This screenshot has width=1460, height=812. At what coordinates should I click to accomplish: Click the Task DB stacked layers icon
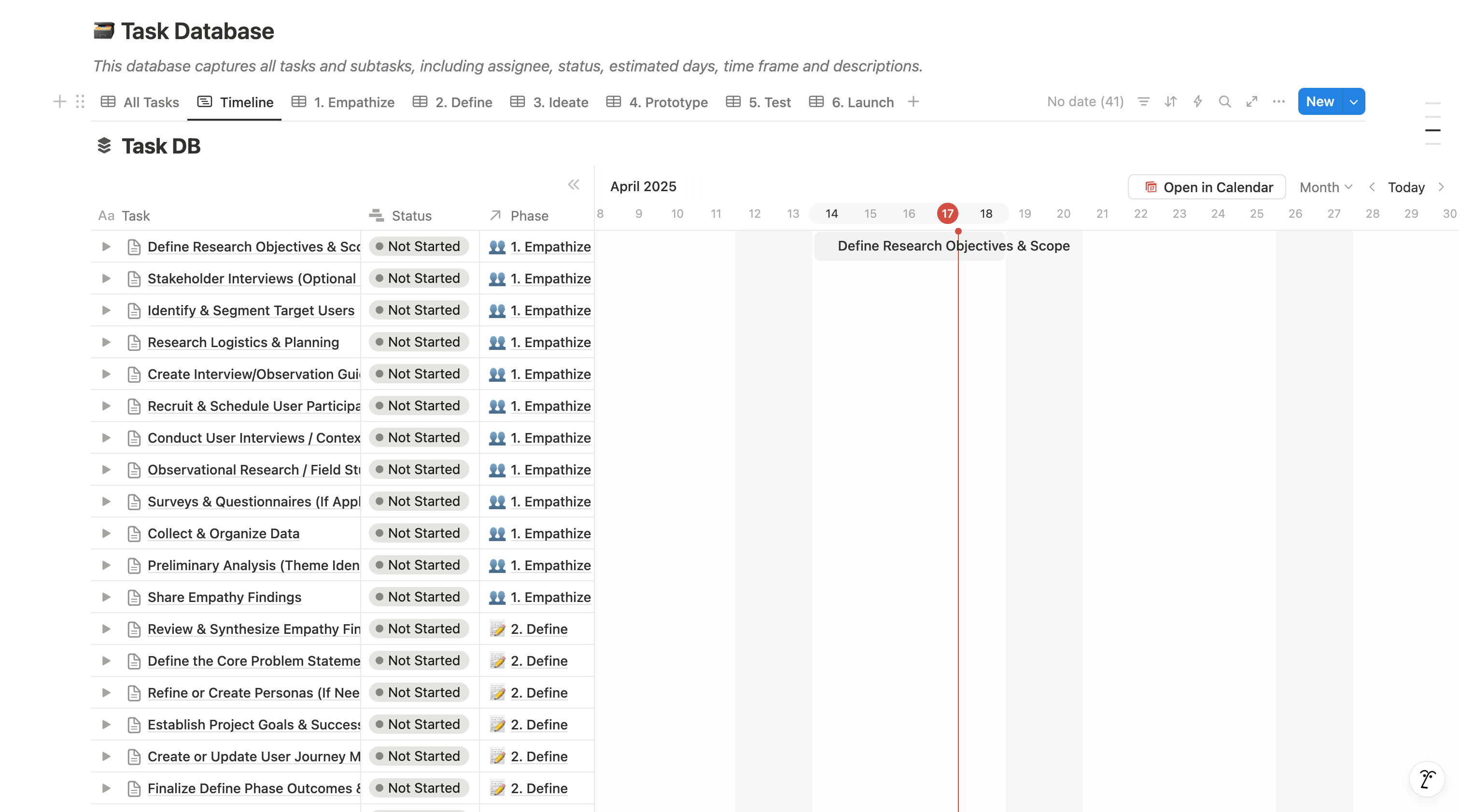104,146
